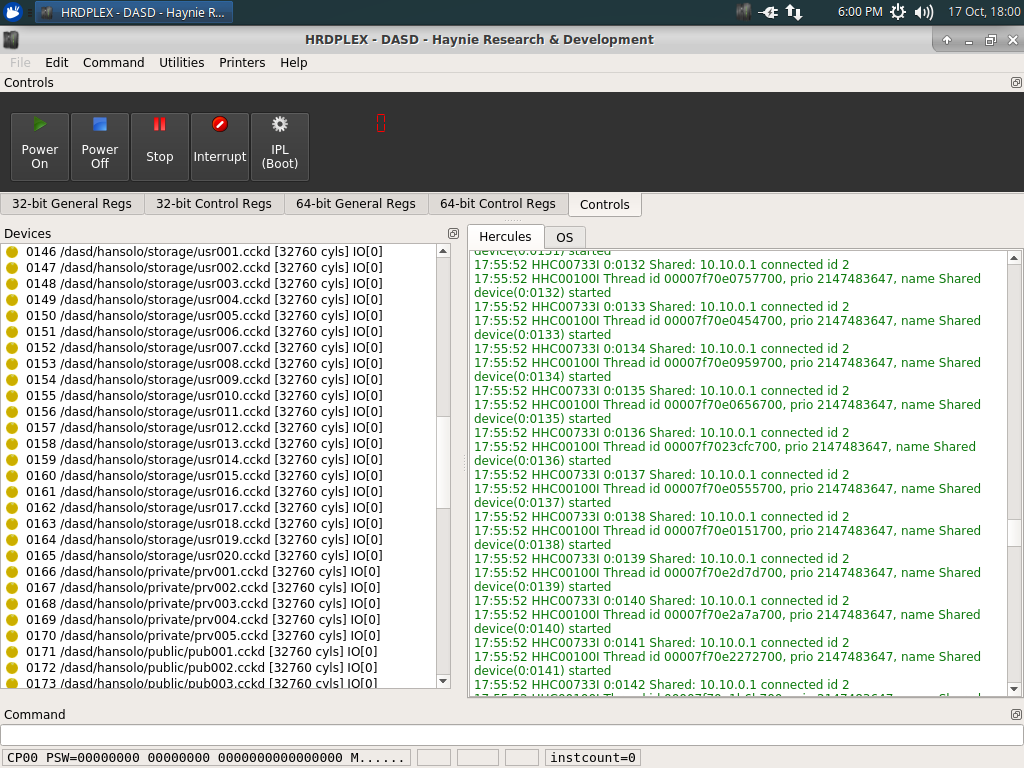The height and width of the screenshot is (768, 1024).
Task: Focus the Command input field
Action: pos(511,735)
